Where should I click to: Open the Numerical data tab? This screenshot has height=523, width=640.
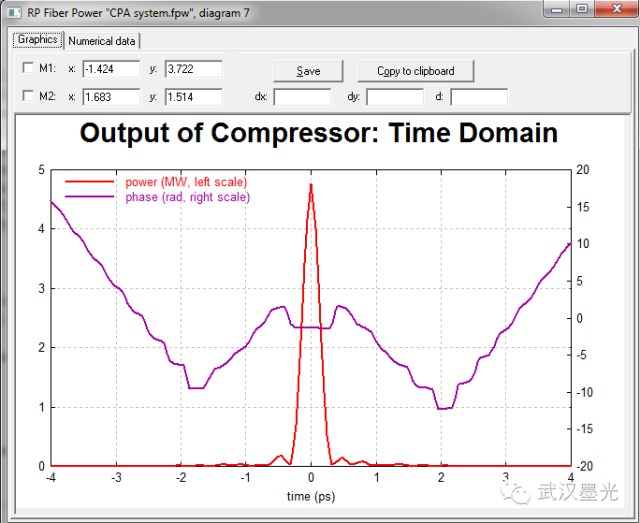coord(101,41)
